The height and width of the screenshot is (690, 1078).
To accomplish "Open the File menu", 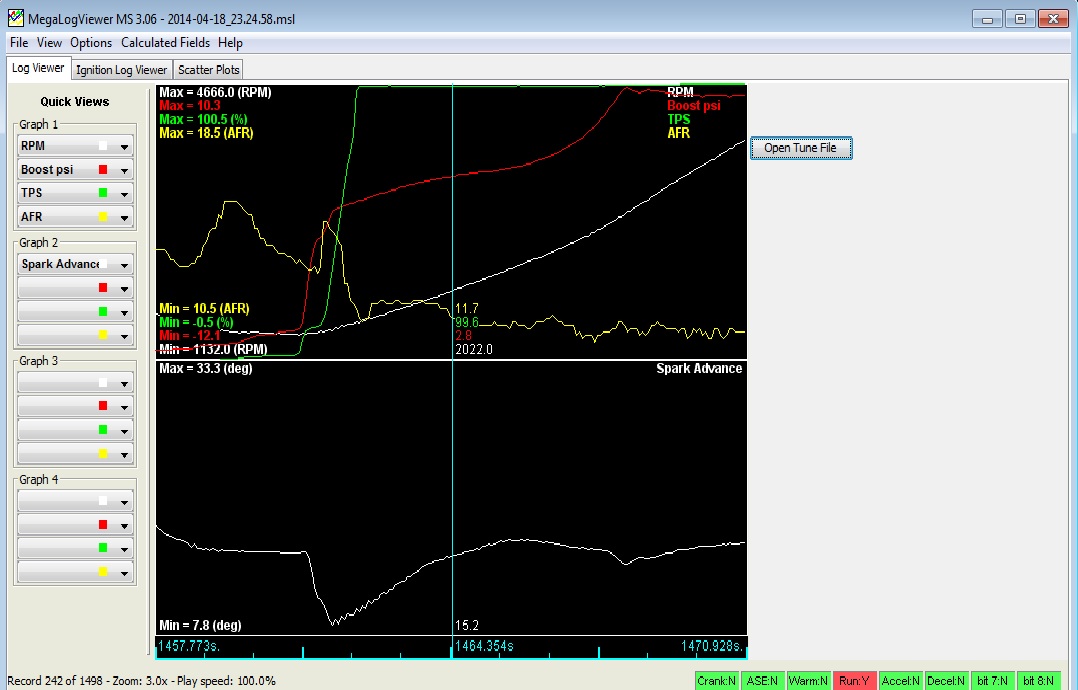I will [x=19, y=43].
